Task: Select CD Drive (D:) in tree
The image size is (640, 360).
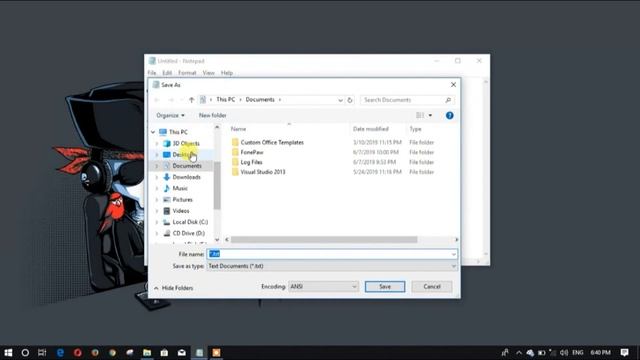Action: click(x=189, y=233)
